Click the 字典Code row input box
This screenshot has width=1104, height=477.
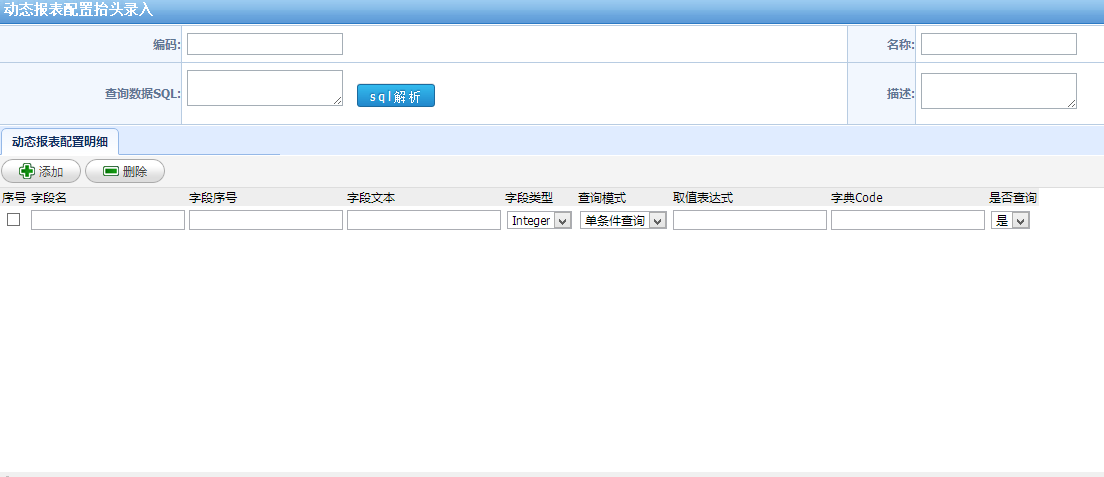pos(908,221)
